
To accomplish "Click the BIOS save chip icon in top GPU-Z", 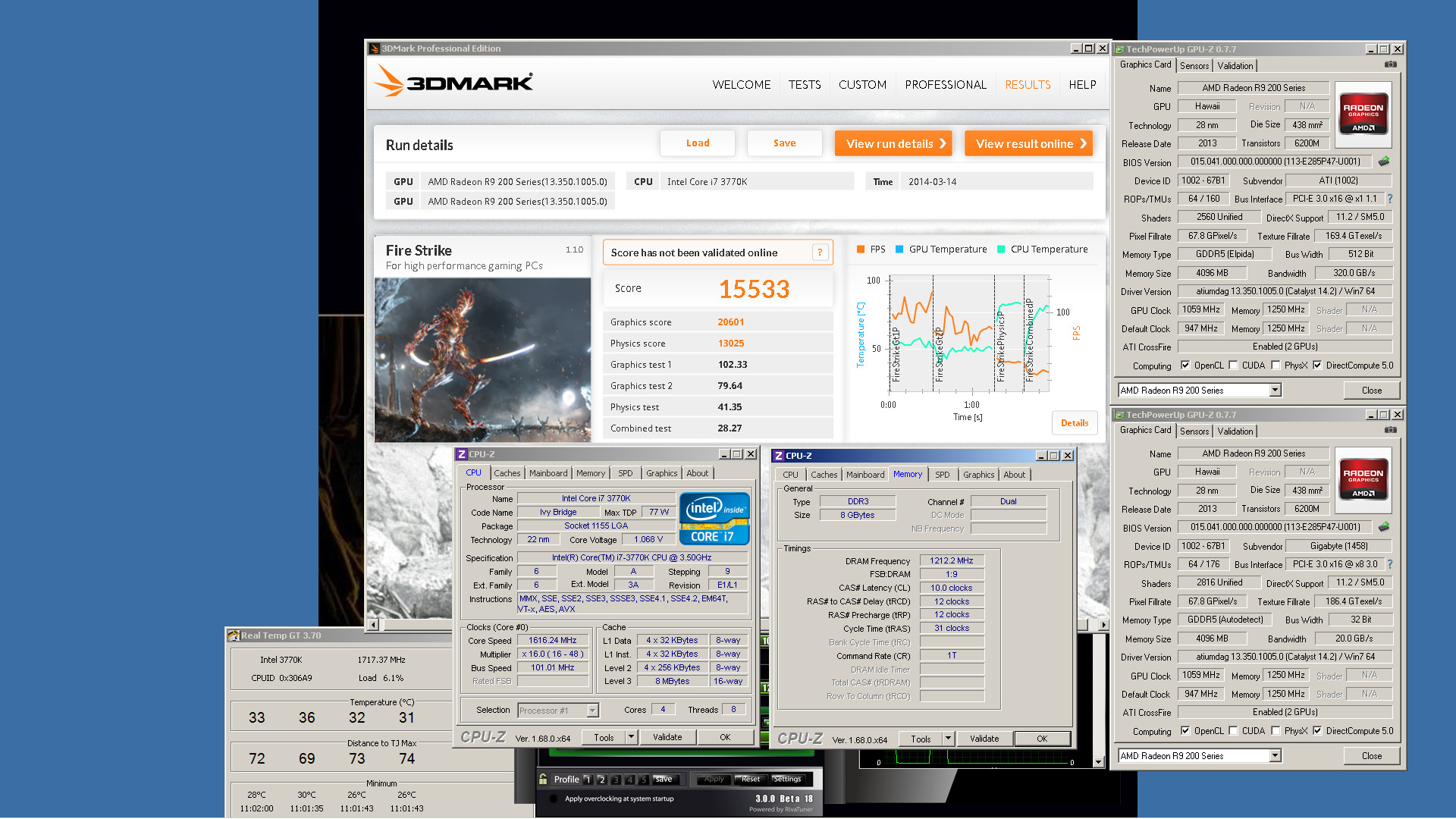I will (x=1384, y=162).
